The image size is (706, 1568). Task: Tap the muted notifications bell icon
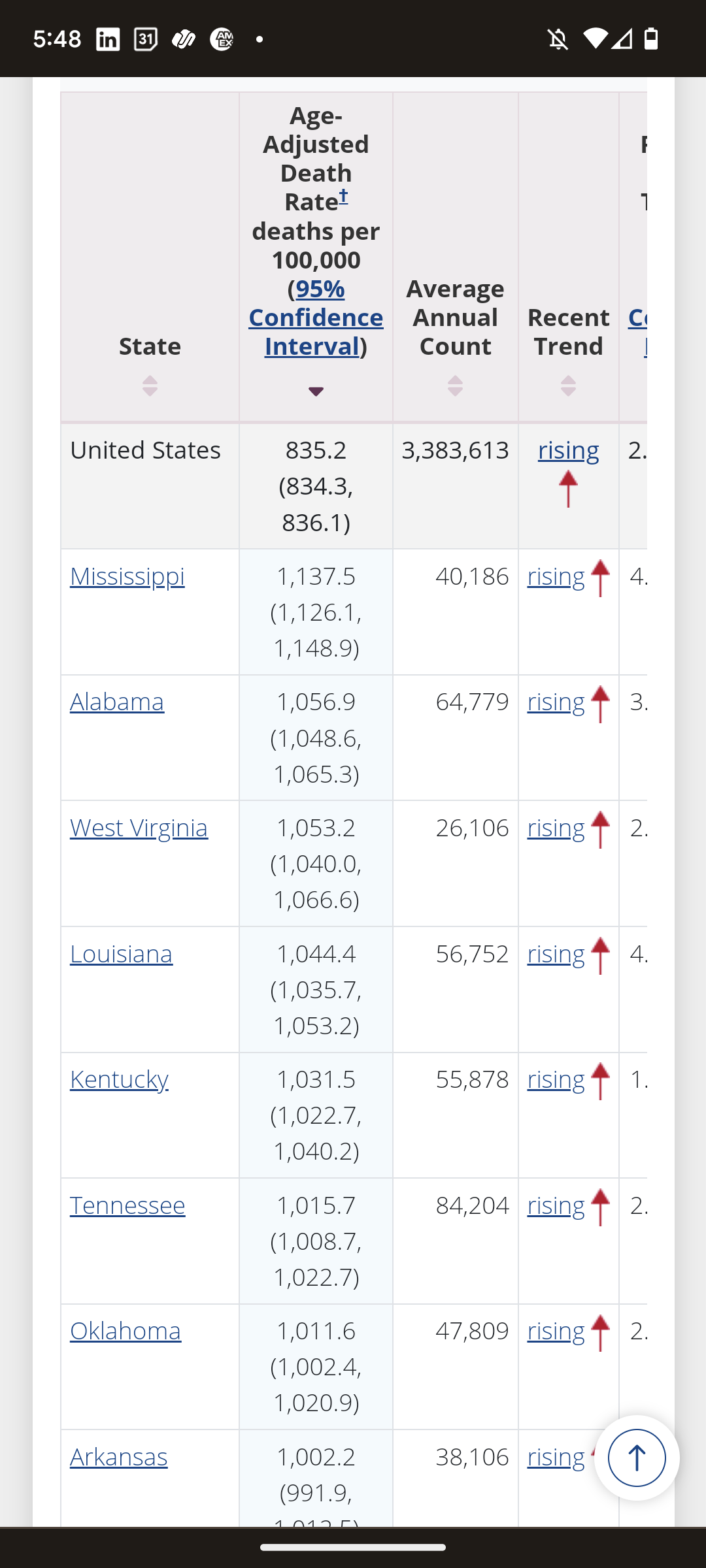(x=558, y=39)
